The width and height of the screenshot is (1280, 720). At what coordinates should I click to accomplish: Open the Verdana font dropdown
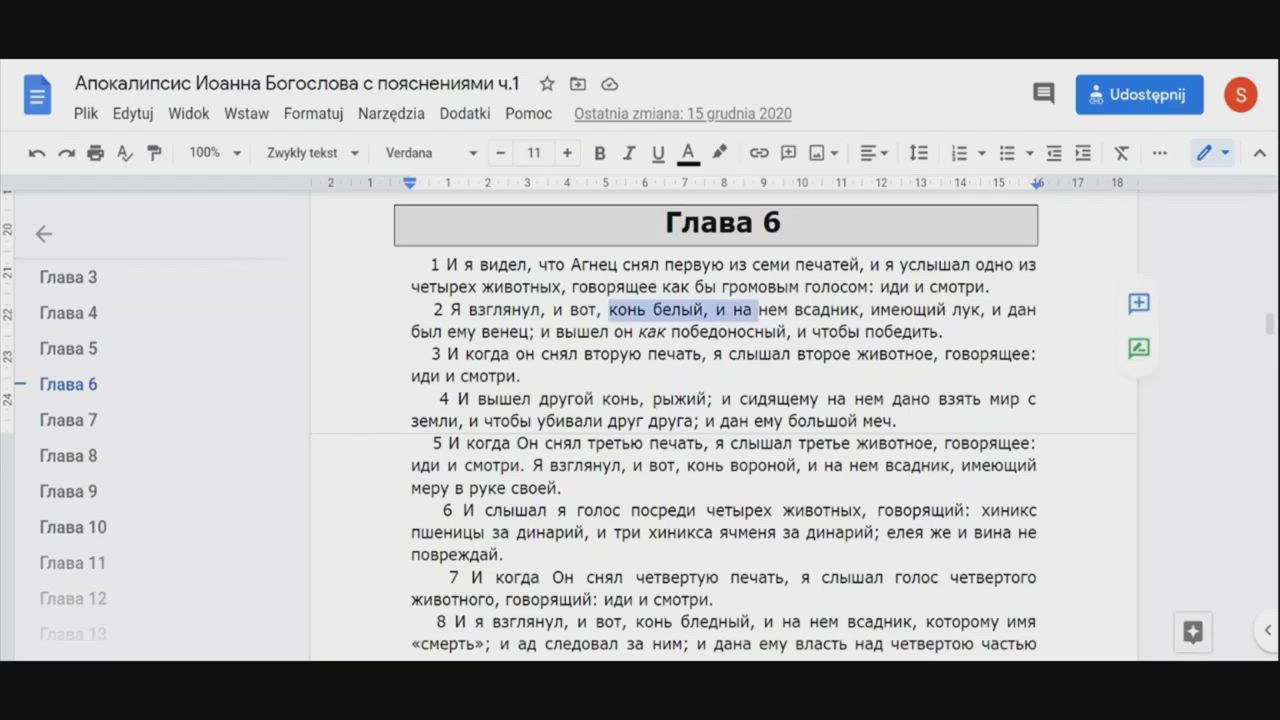click(431, 153)
